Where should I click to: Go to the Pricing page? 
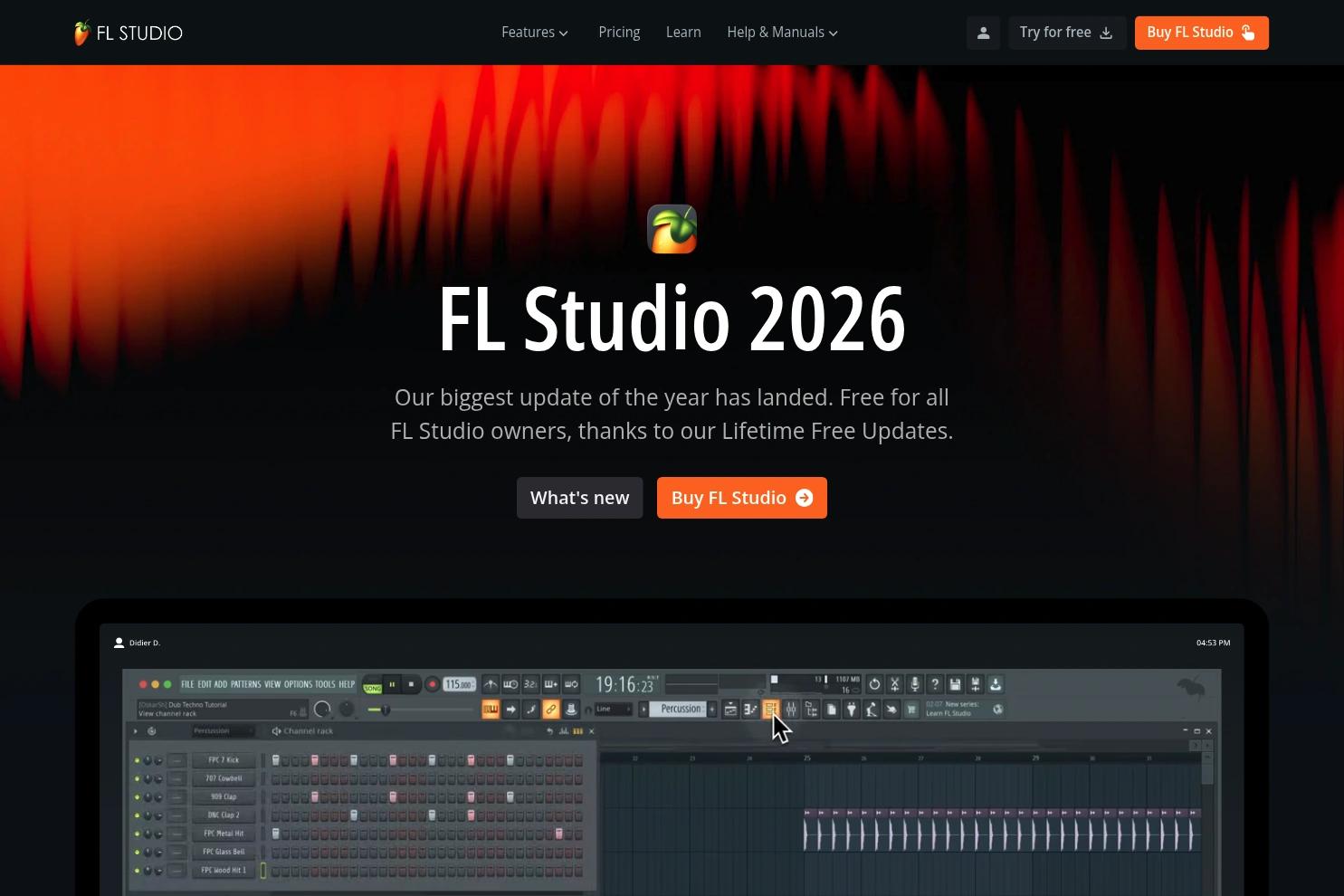click(619, 33)
